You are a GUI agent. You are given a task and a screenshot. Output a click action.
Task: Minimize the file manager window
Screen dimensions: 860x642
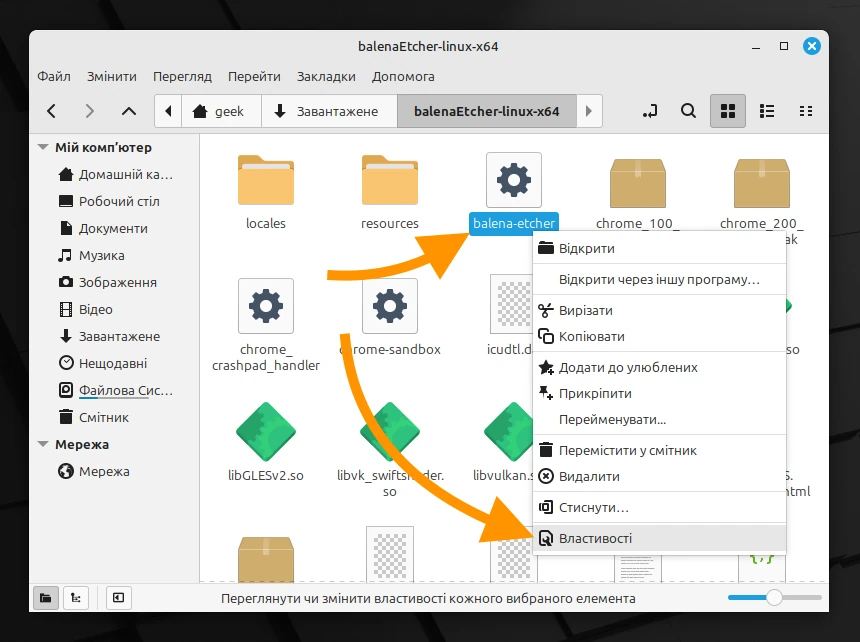coord(756,47)
